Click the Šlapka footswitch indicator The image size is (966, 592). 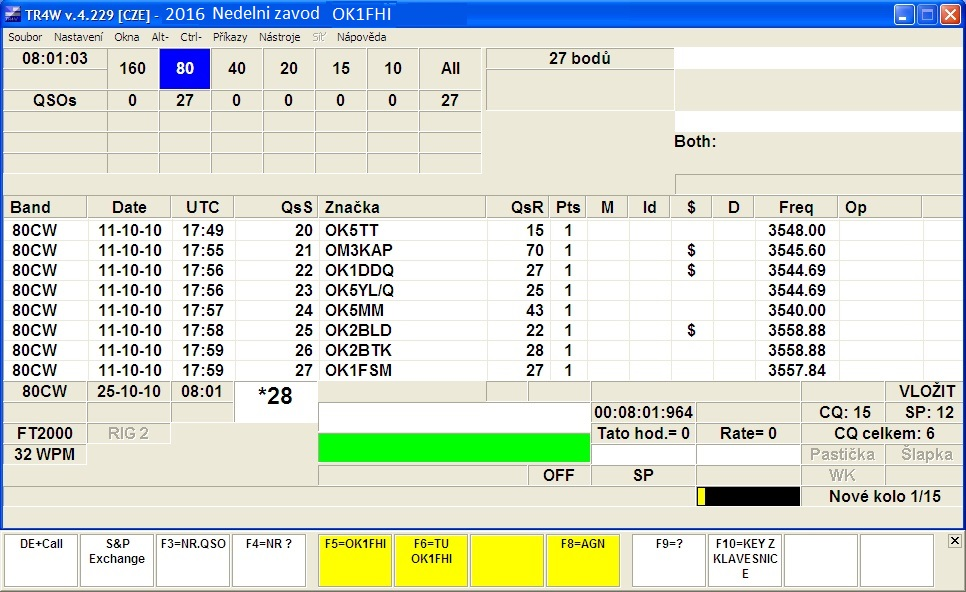pos(926,454)
